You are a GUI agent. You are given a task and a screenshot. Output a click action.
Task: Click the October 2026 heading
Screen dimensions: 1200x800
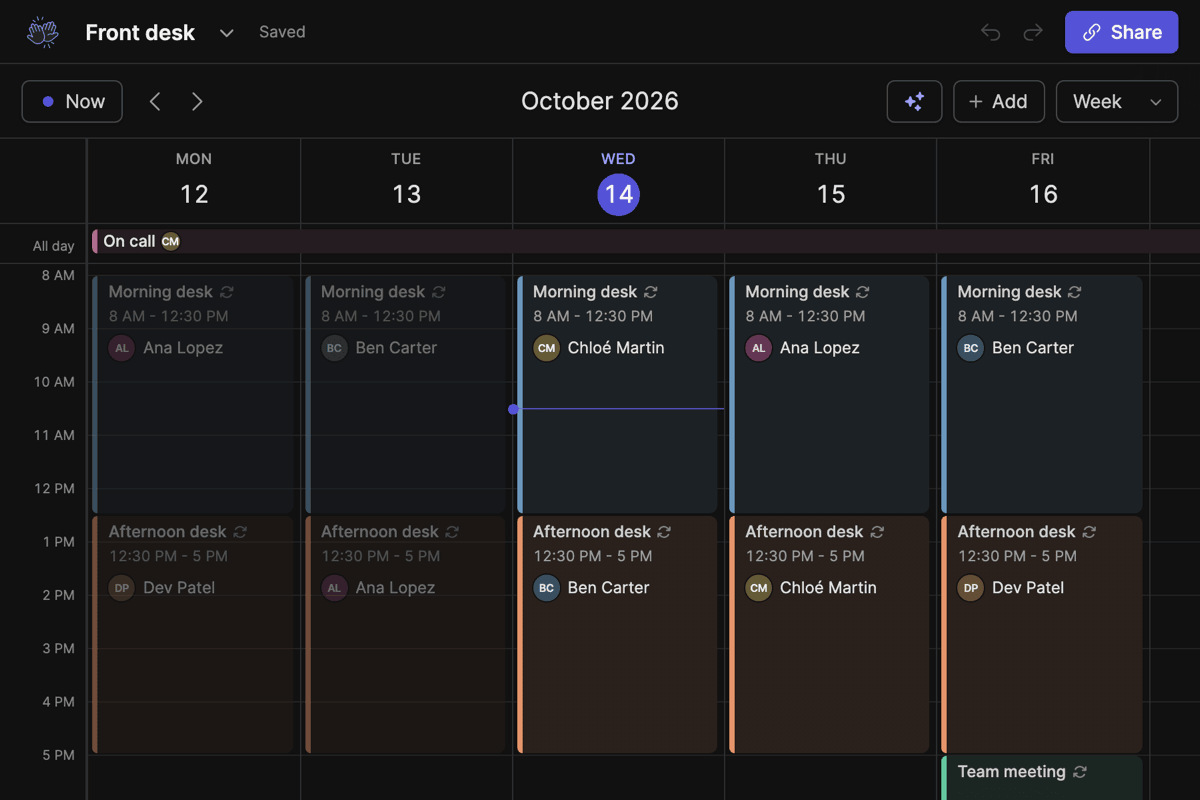point(600,101)
